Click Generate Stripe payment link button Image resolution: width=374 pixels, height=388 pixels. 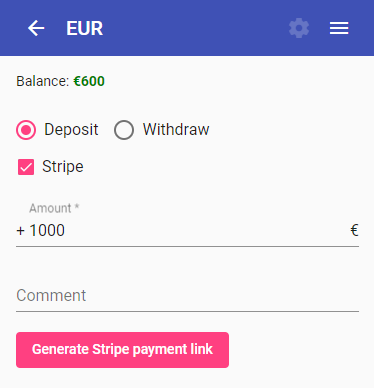pyautogui.click(x=122, y=350)
